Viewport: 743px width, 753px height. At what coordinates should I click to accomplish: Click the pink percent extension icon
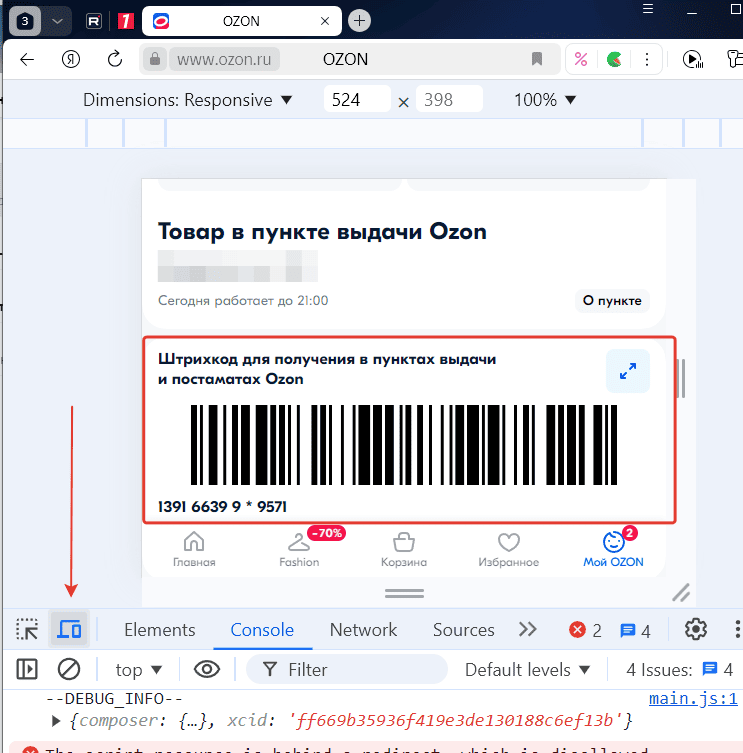581,59
